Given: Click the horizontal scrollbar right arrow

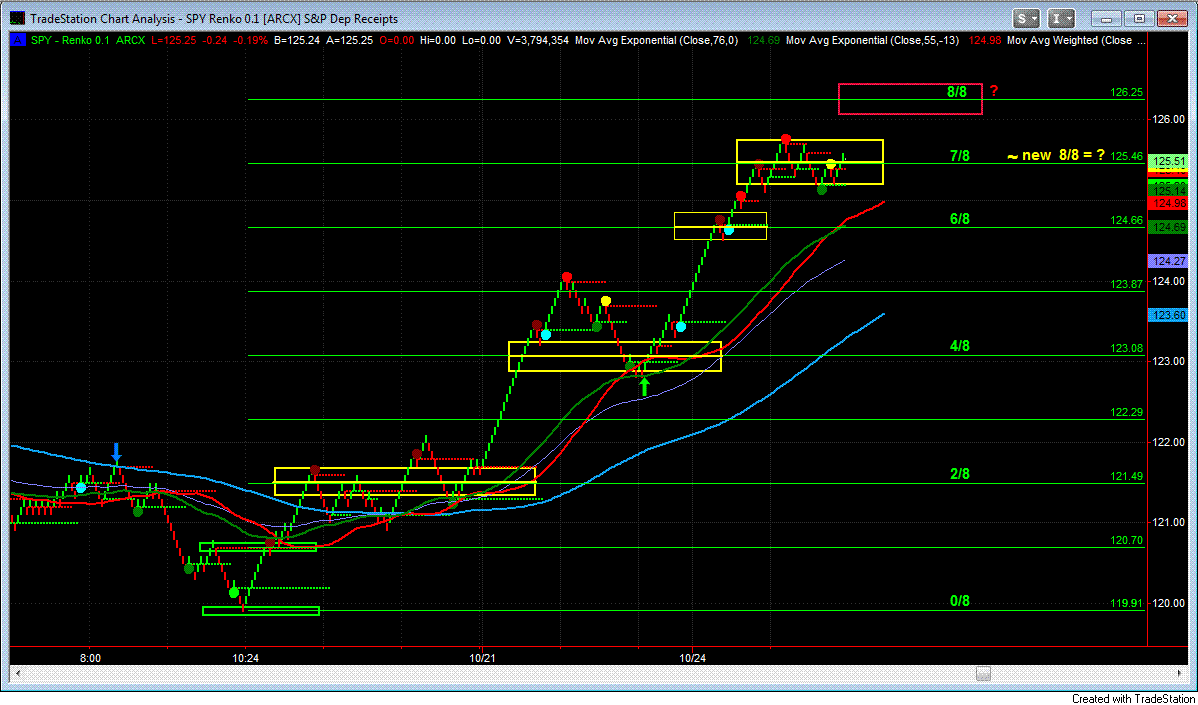Looking at the screenshot, I should (x=1180, y=673).
